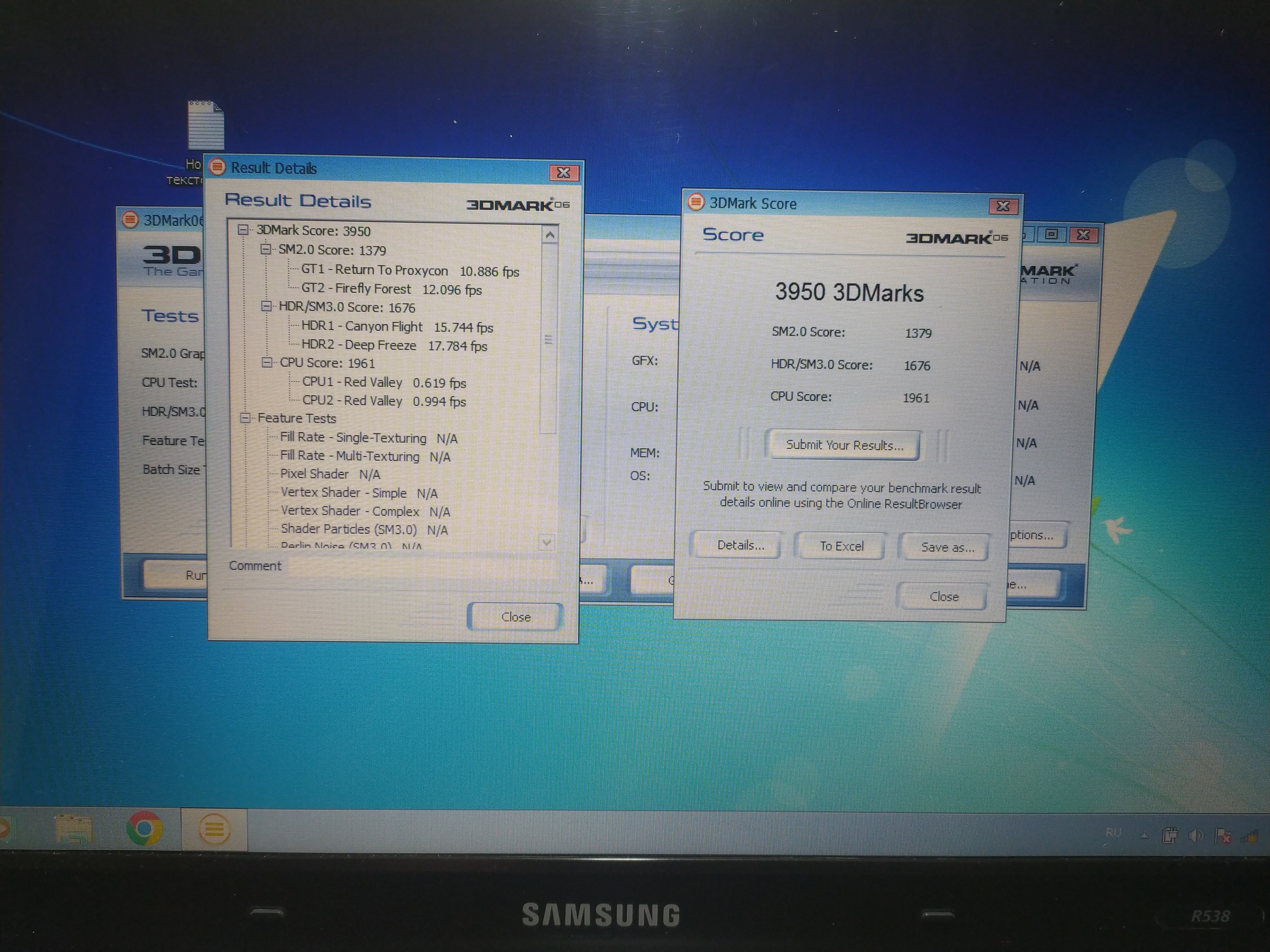Screen dimensions: 1270x952
Task: Select Shader Particles (SM3.0) row
Action: pos(364,530)
